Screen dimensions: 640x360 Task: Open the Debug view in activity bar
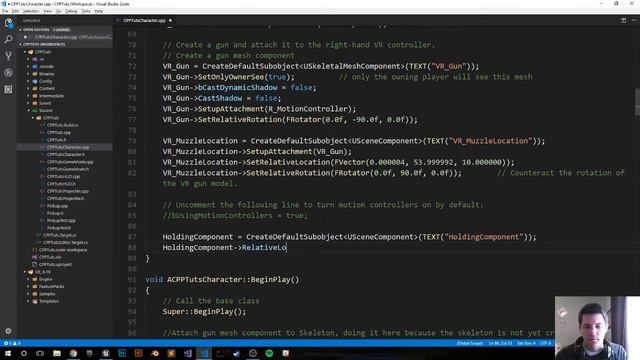point(8,73)
